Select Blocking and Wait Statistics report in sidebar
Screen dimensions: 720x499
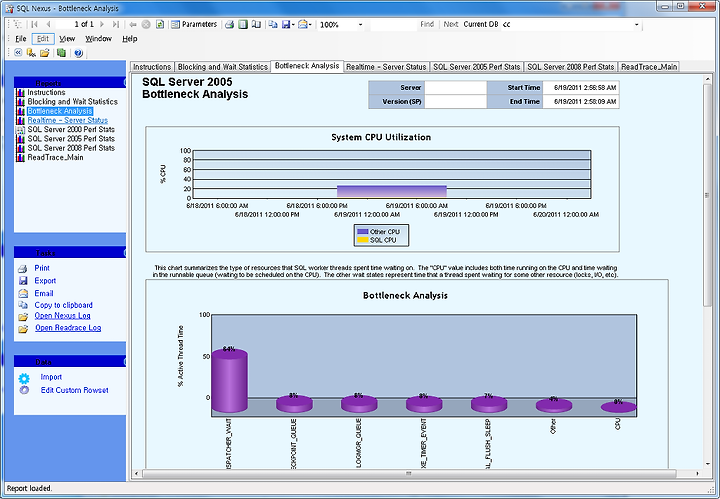pyautogui.click(x=73, y=101)
